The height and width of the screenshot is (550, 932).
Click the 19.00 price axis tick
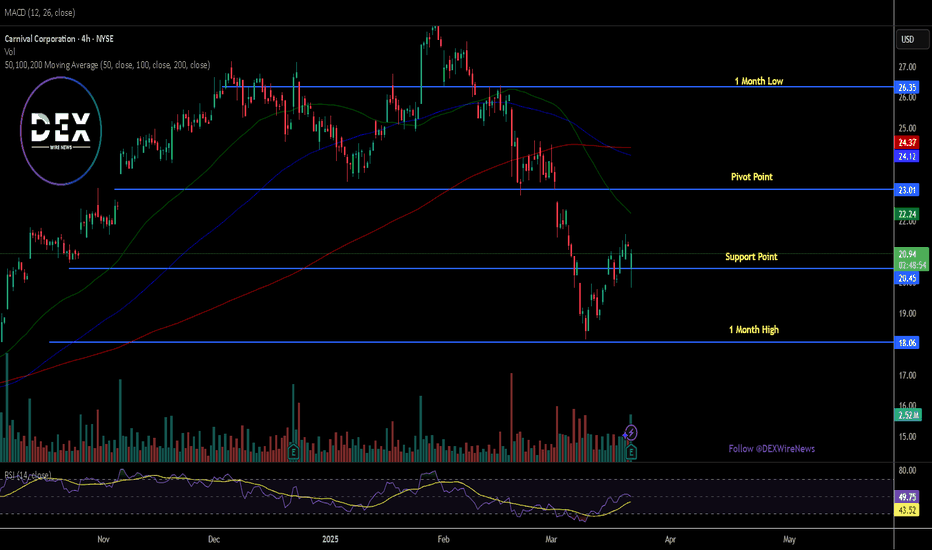click(907, 313)
